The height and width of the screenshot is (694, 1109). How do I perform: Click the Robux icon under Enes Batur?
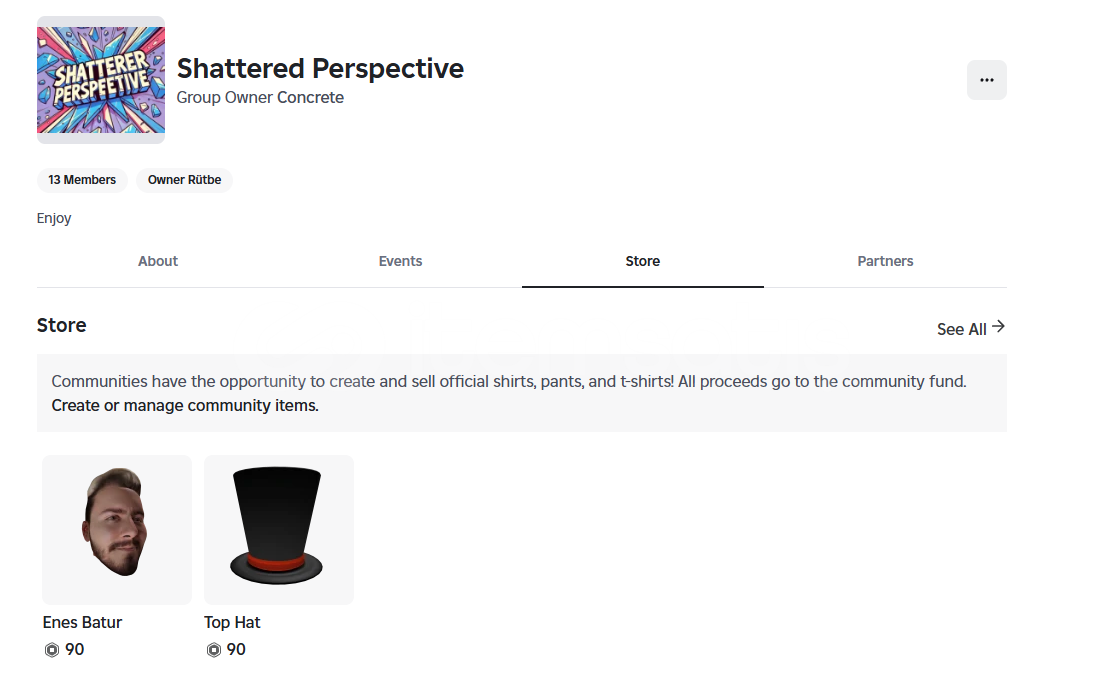52,650
